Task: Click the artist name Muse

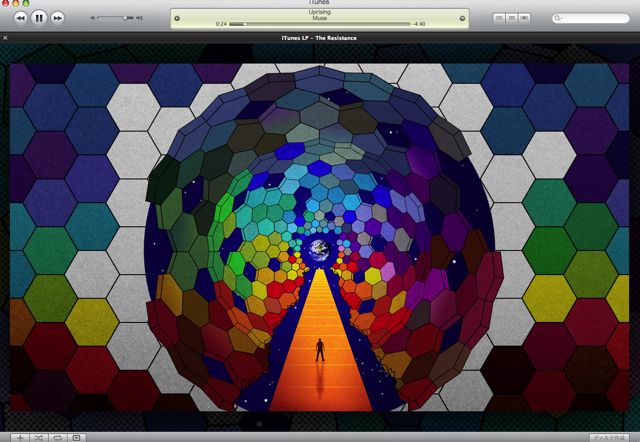Action: tap(320, 18)
